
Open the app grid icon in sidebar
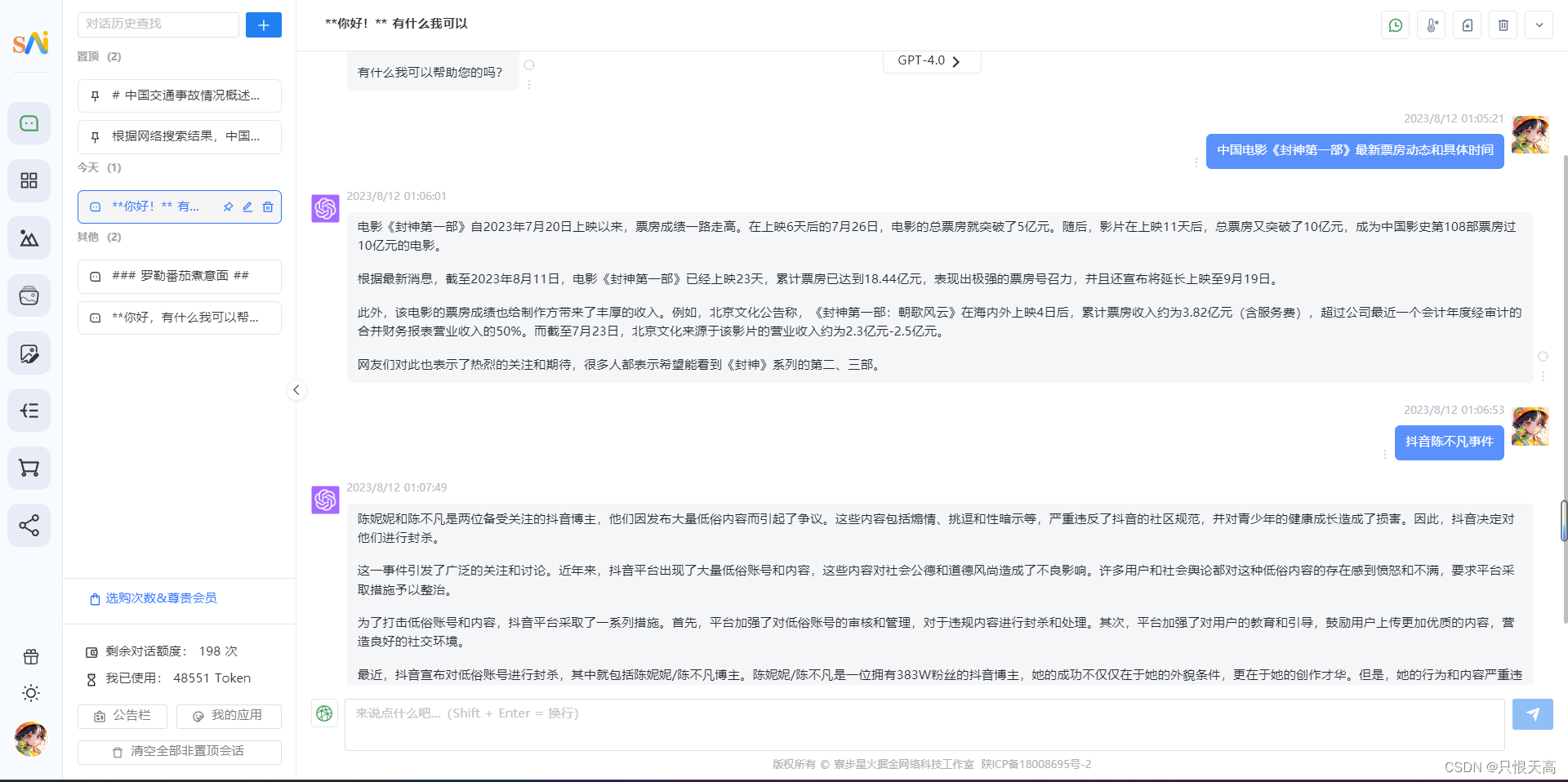point(29,180)
